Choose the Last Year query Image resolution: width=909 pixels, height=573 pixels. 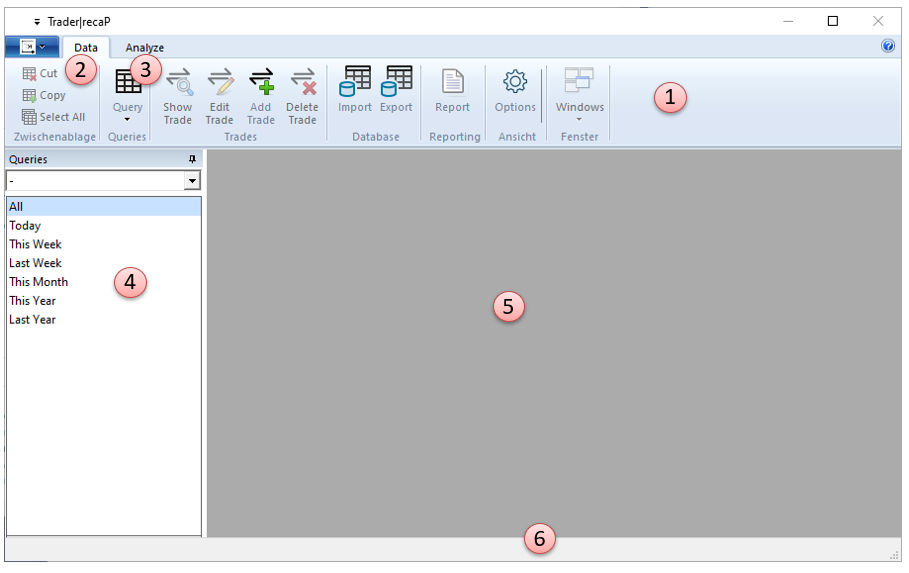[33, 320]
